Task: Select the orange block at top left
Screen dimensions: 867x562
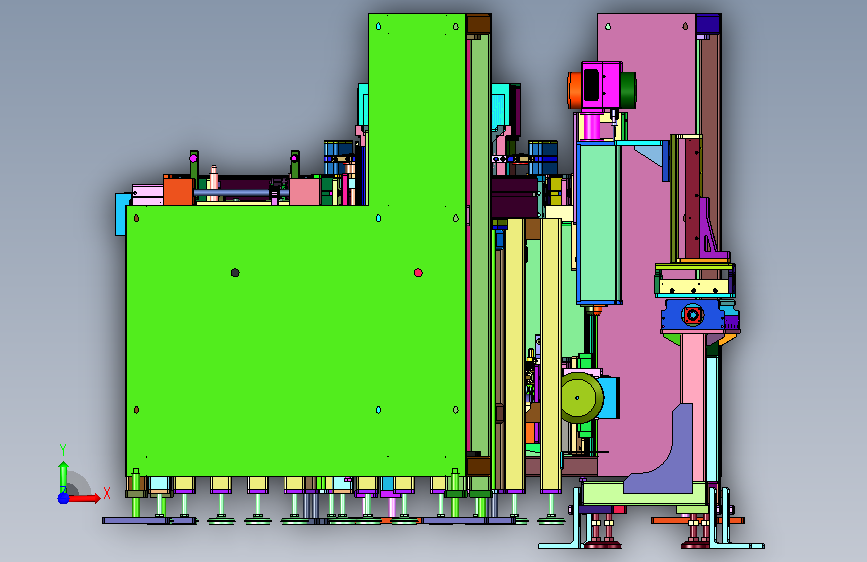Action: pyautogui.click(x=178, y=190)
